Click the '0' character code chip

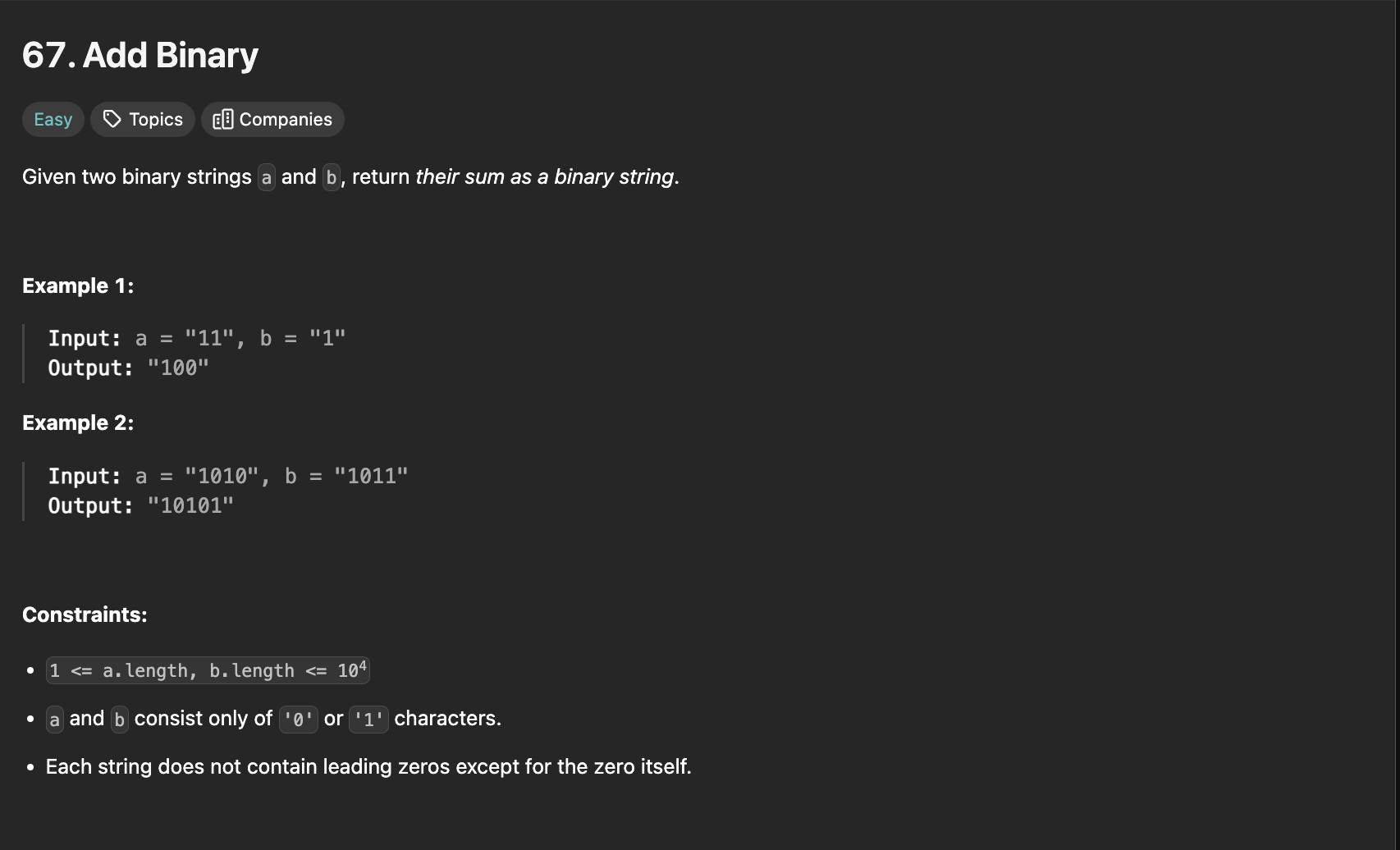[299, 720]
